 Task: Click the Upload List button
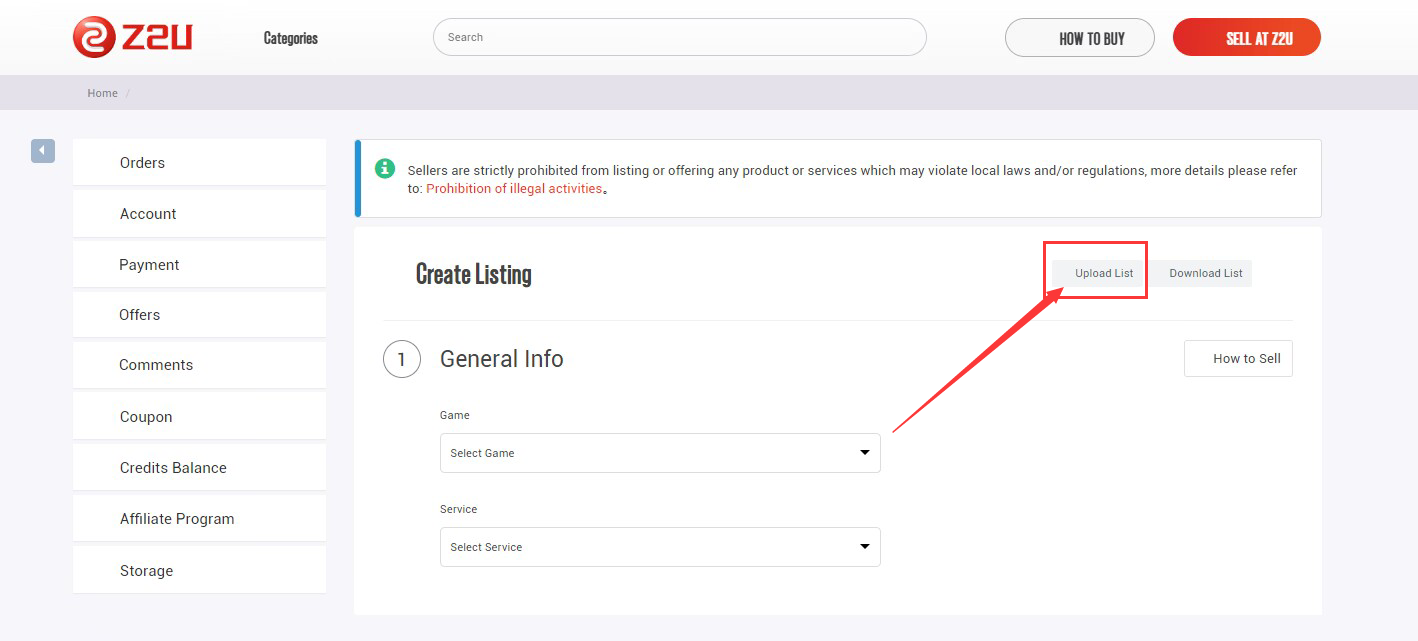[1104, 273]
